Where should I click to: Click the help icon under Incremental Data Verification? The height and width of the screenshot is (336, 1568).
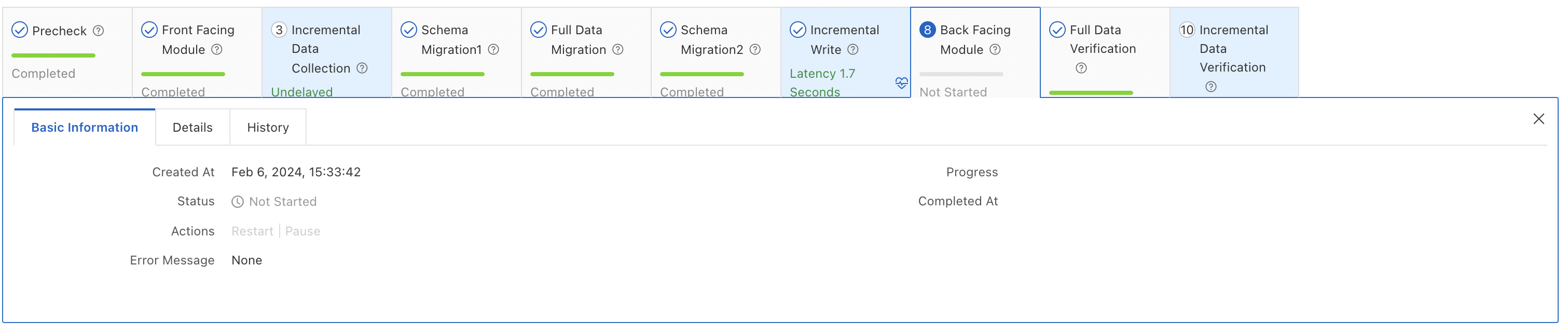(x=1211, y=87)
